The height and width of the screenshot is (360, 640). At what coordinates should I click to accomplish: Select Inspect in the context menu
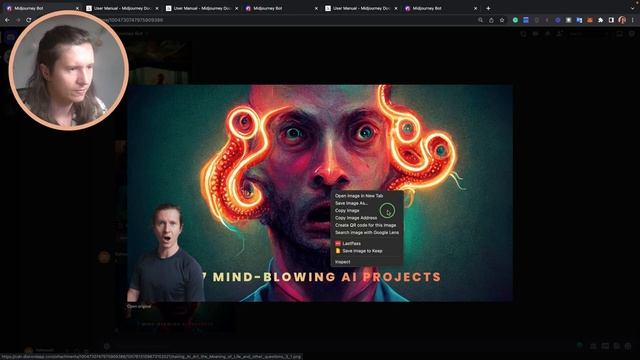342,262
